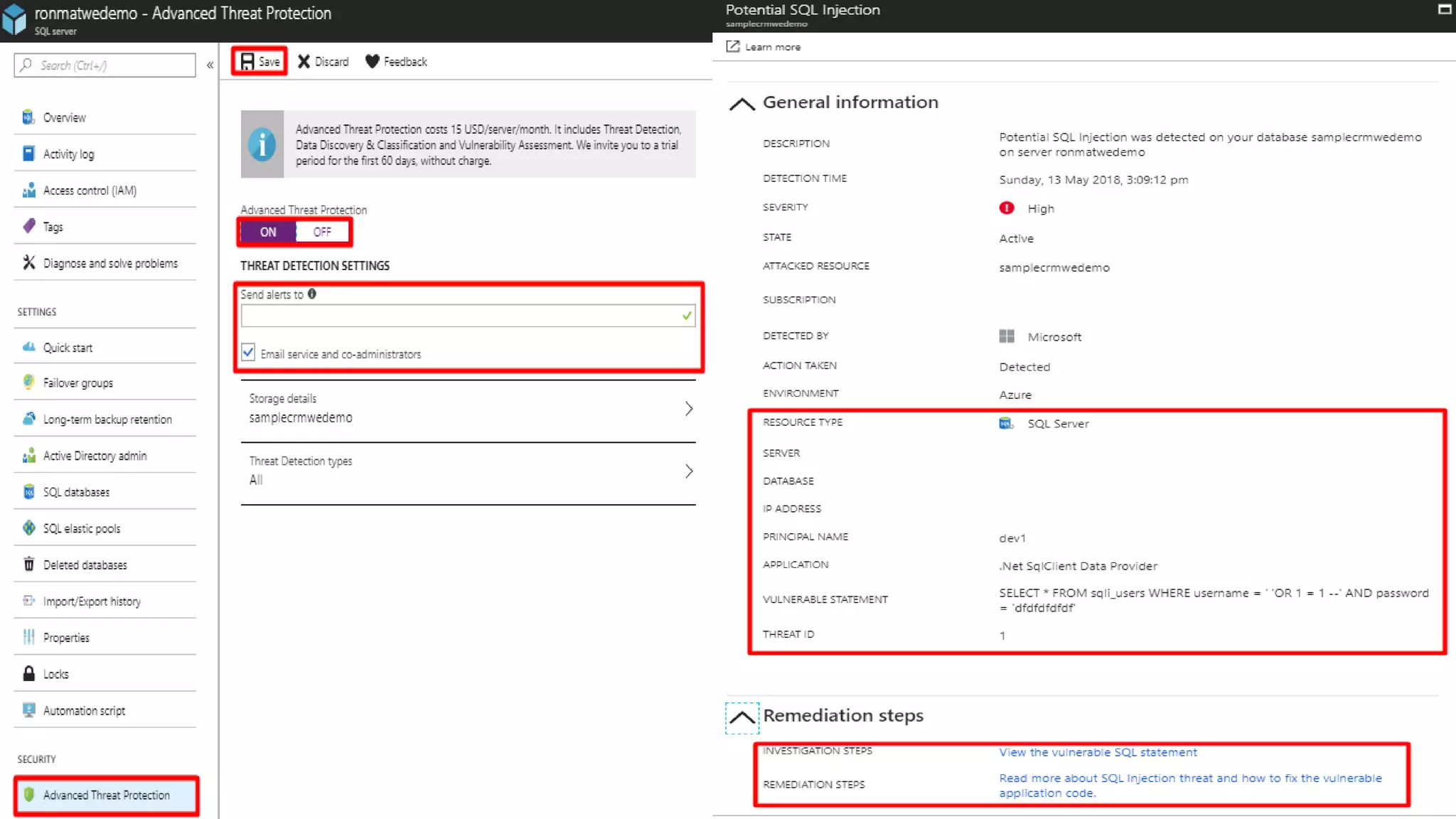Click the Long-term backup retention icon
Viewport: 1456px width, 819px height.
[28, 419]
